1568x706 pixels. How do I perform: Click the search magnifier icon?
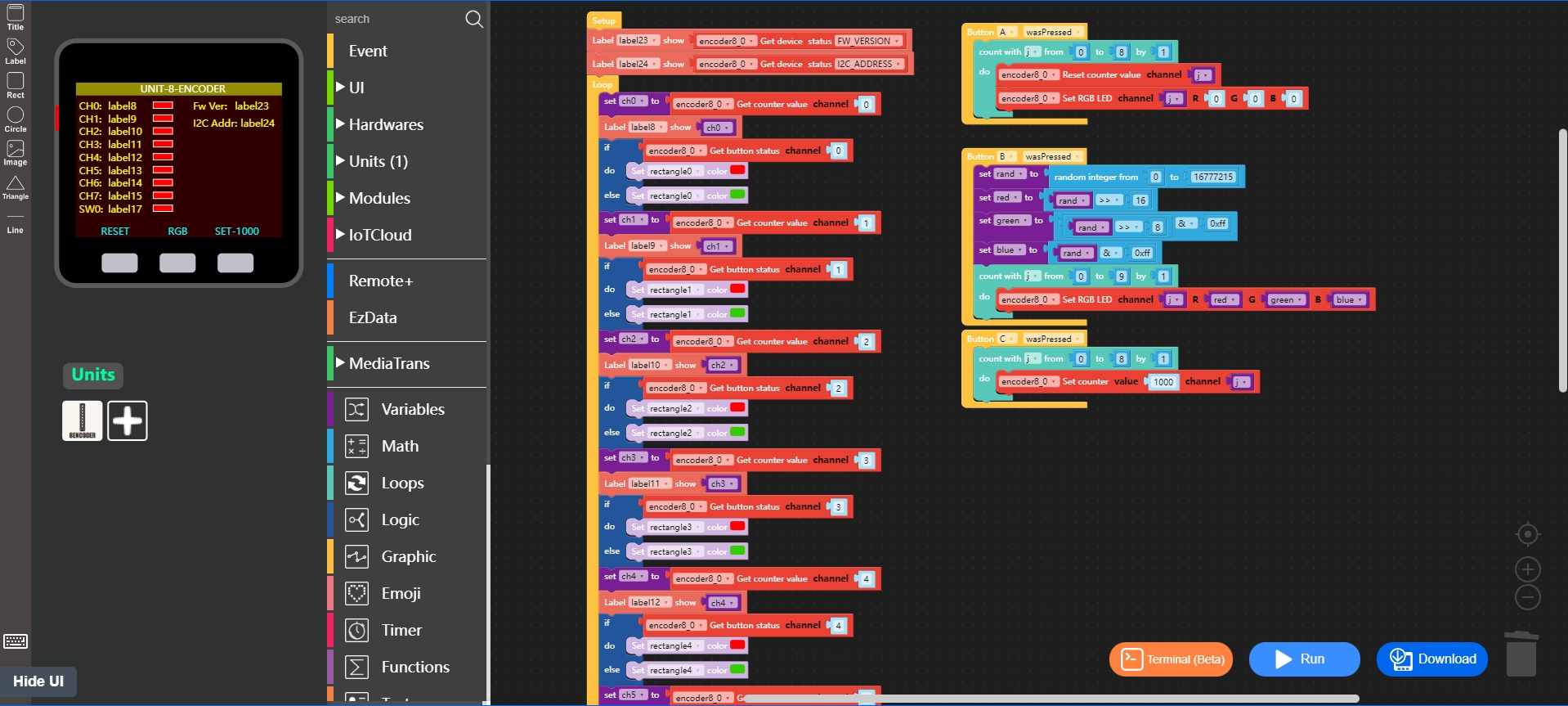coord(474,19)
